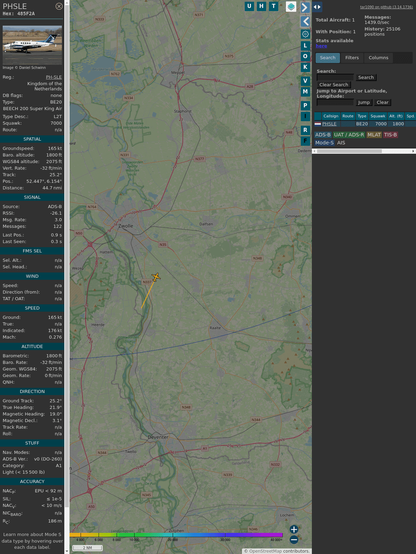Click the H map toggle button
416x554 pixels.
point(261,6)
